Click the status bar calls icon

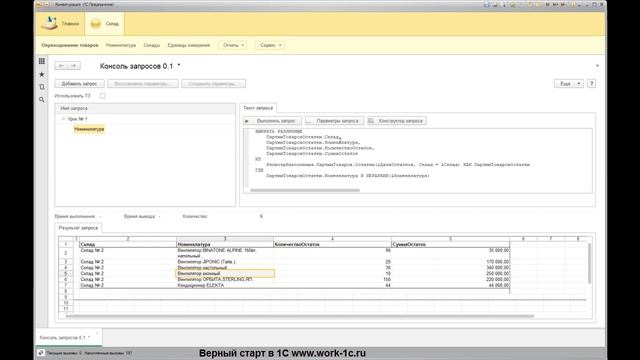coord(41,353)
